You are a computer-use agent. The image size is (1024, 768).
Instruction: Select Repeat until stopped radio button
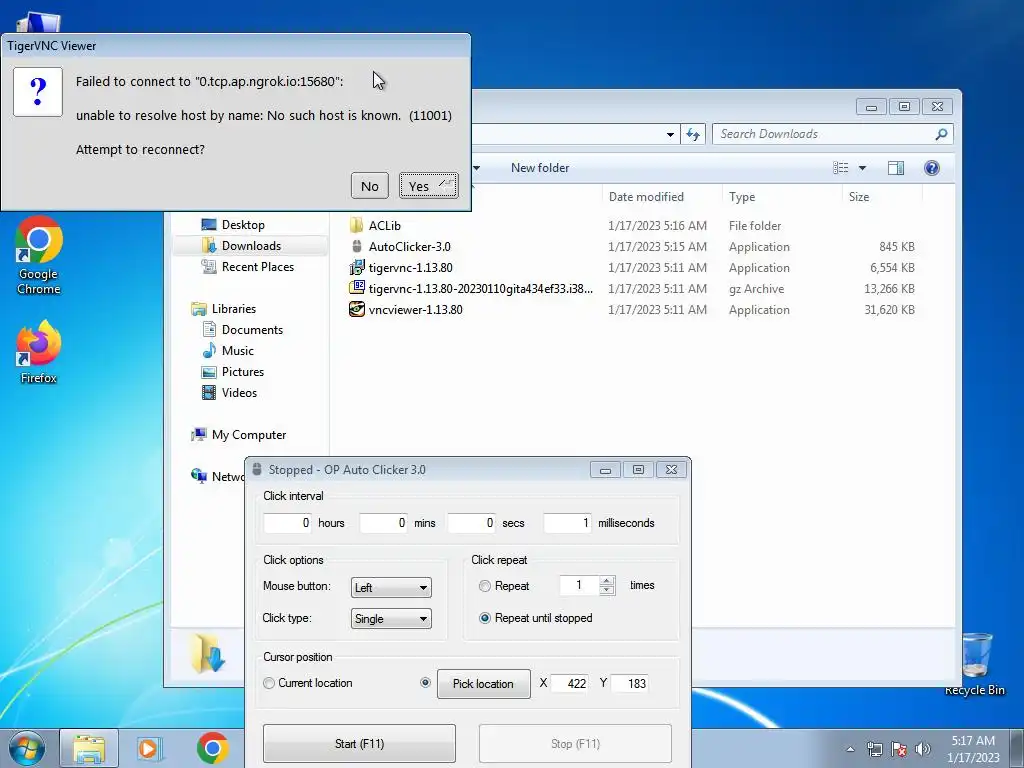pos(485,618)
